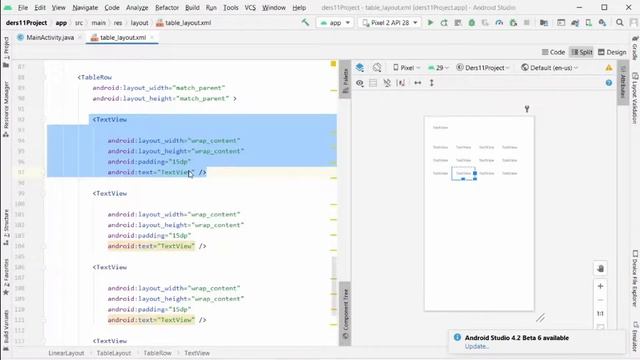Open the Gradle tool window
Image resolution: width=640 pixels, height=360 pixels.
[635, 48]
